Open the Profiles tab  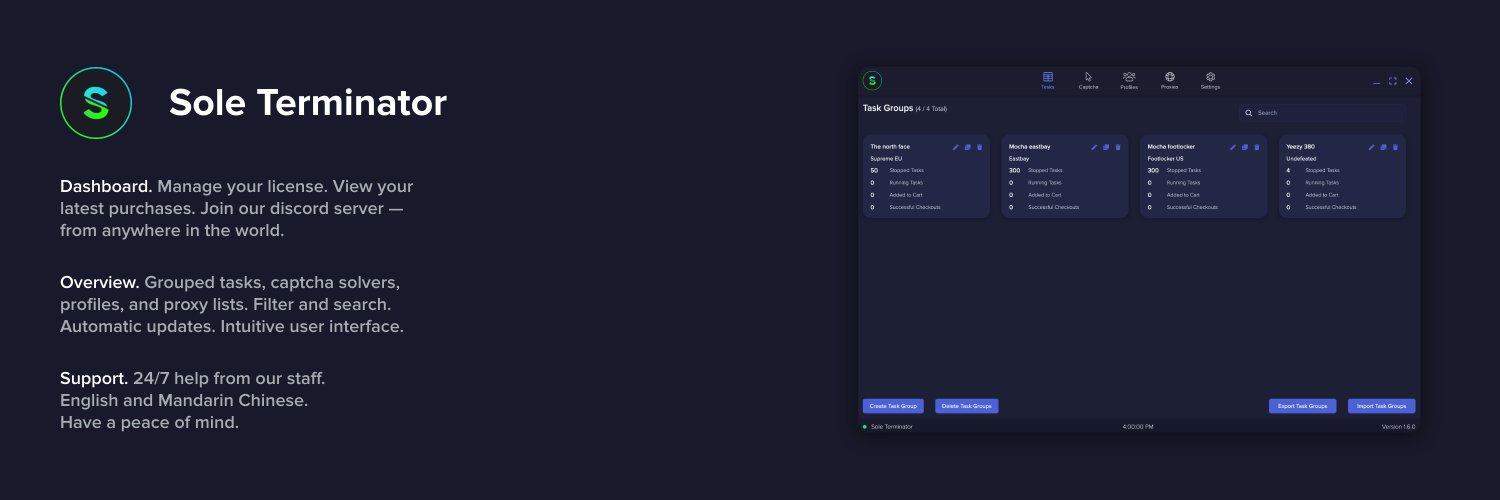pos(1129,80)
